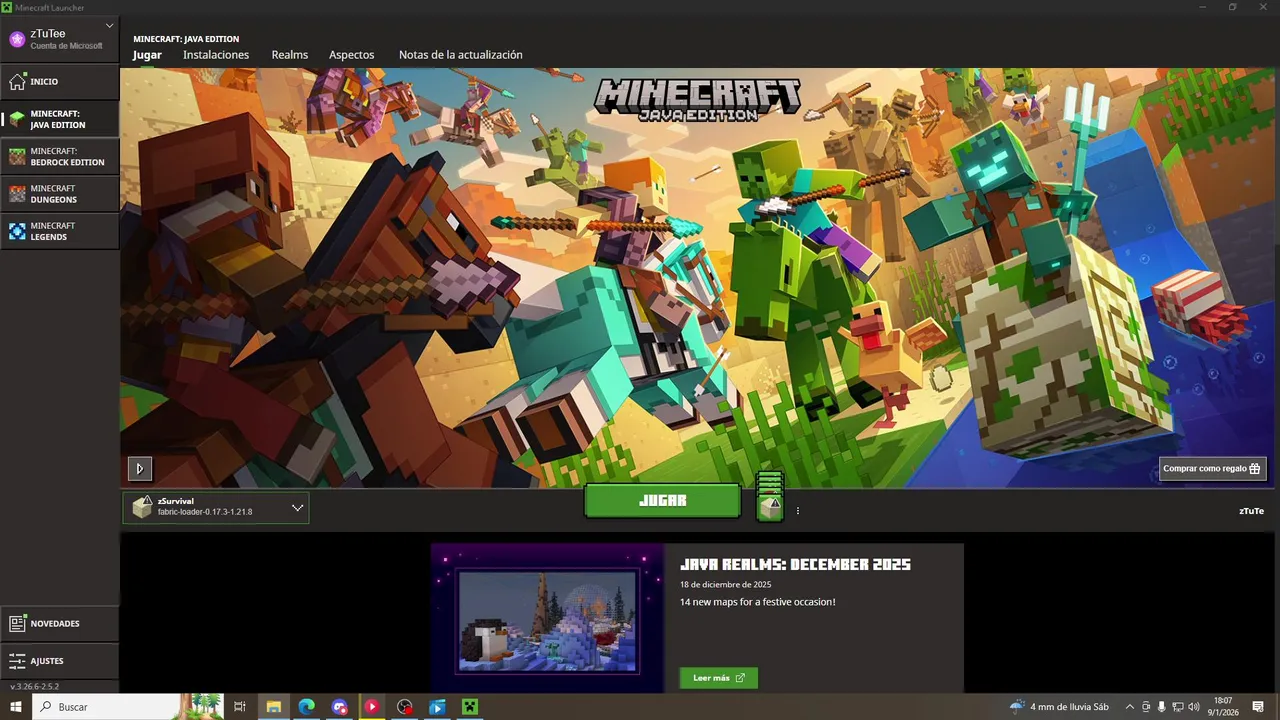Click the microphone tray icon
Screen dimensions: 1280x720
(x=1162, y=707)
